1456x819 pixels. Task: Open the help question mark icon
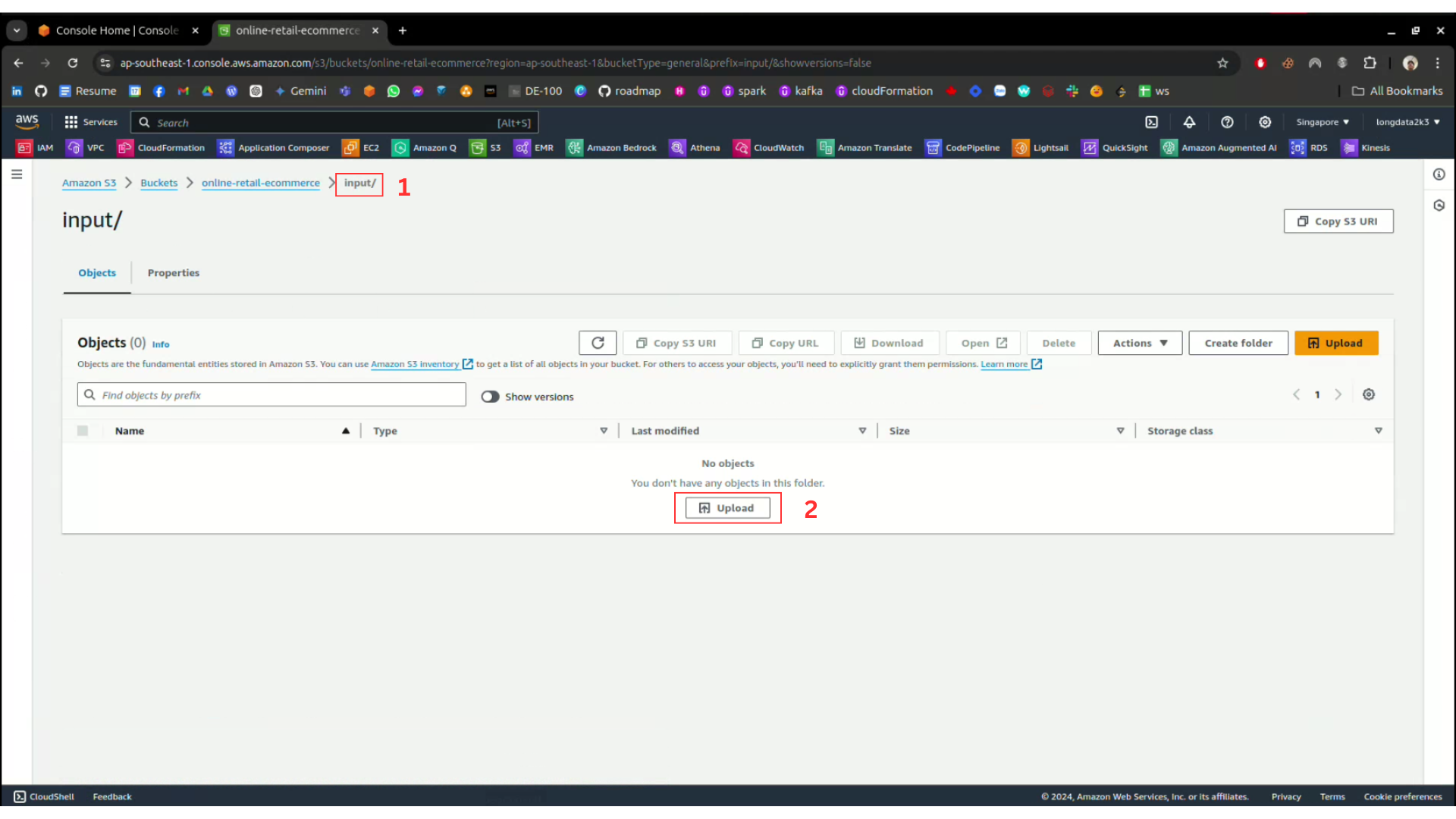pos(1227,122)
